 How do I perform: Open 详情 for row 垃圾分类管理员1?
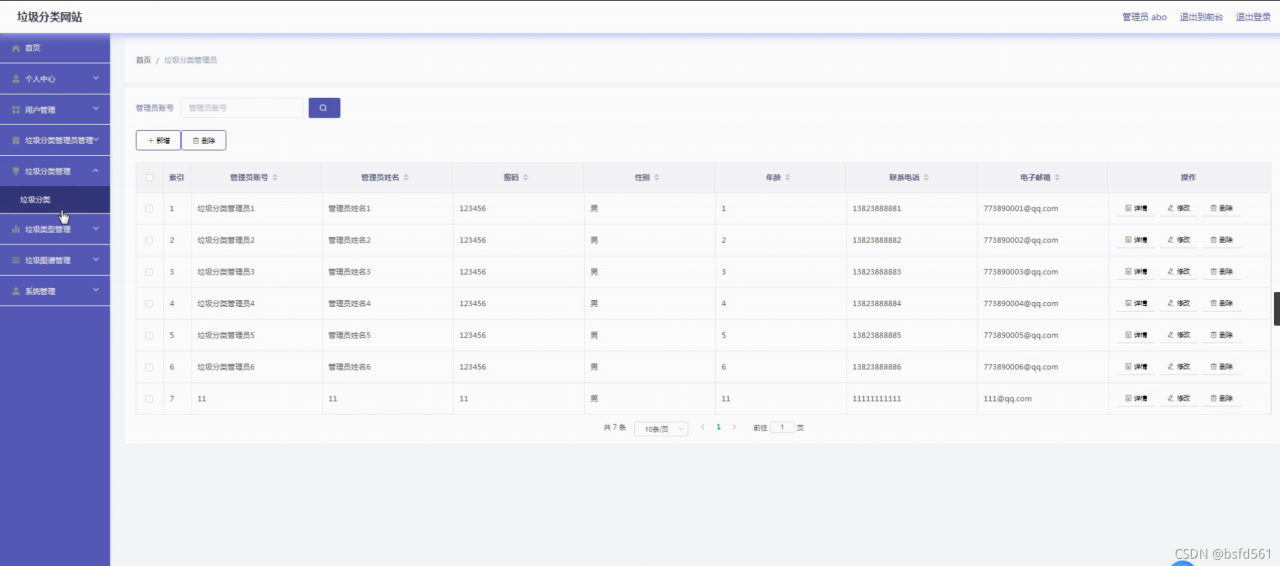pyautogui.click(x=1135, y=208)
